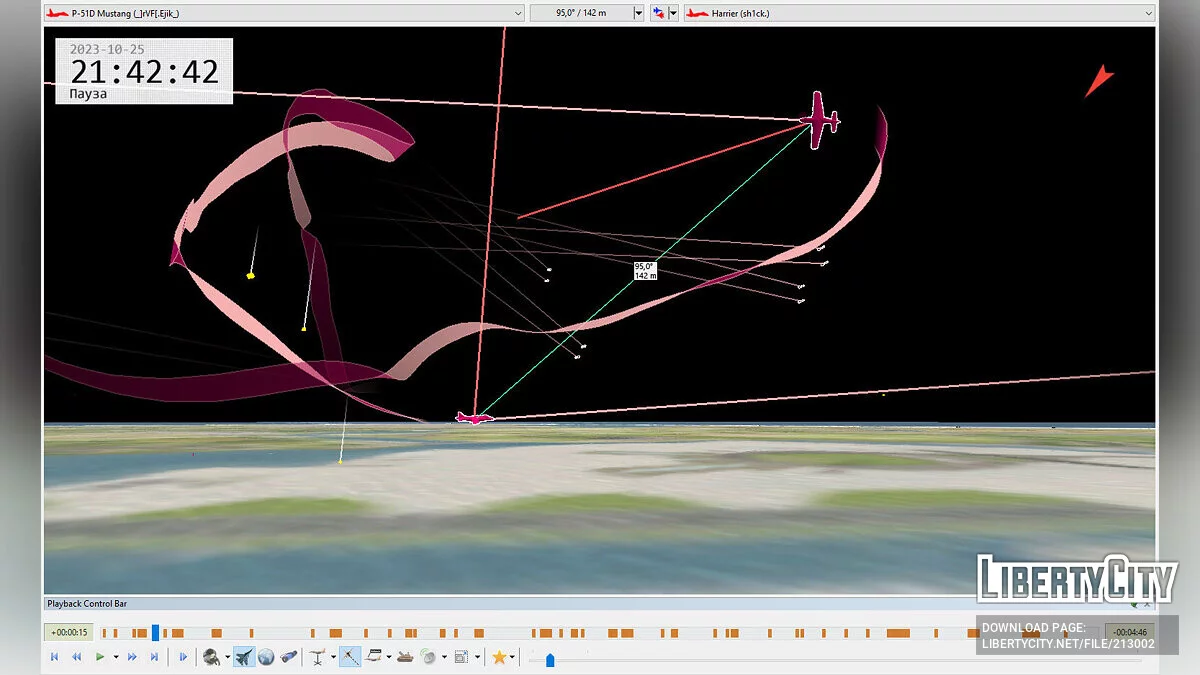The width and height of the screenshot is (1200, 675).
Task: Click the binoculars view icon
Action: [288, 657]
